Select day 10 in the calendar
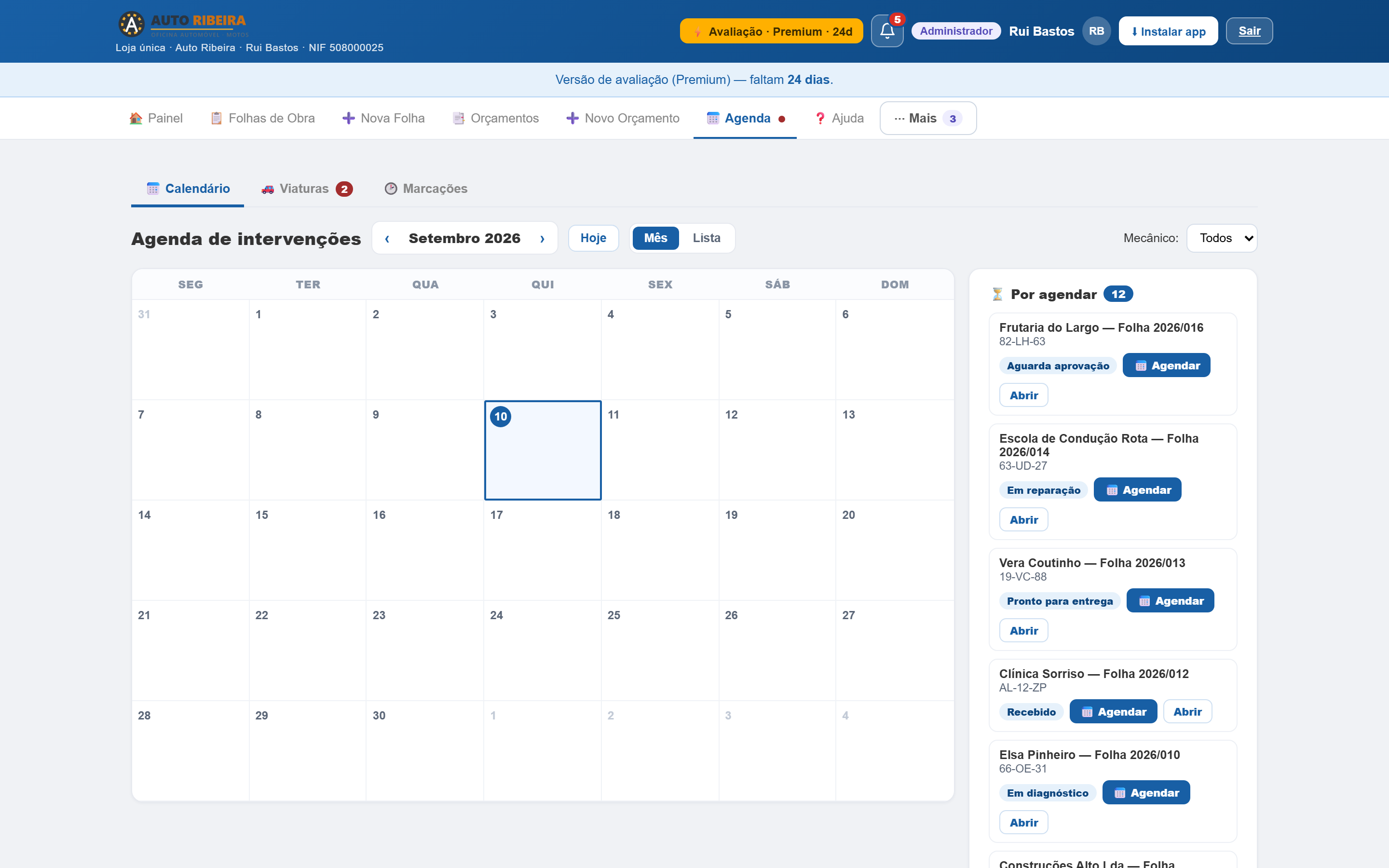1389x868 pixels. pyautogui.click(x=543, y=450)
